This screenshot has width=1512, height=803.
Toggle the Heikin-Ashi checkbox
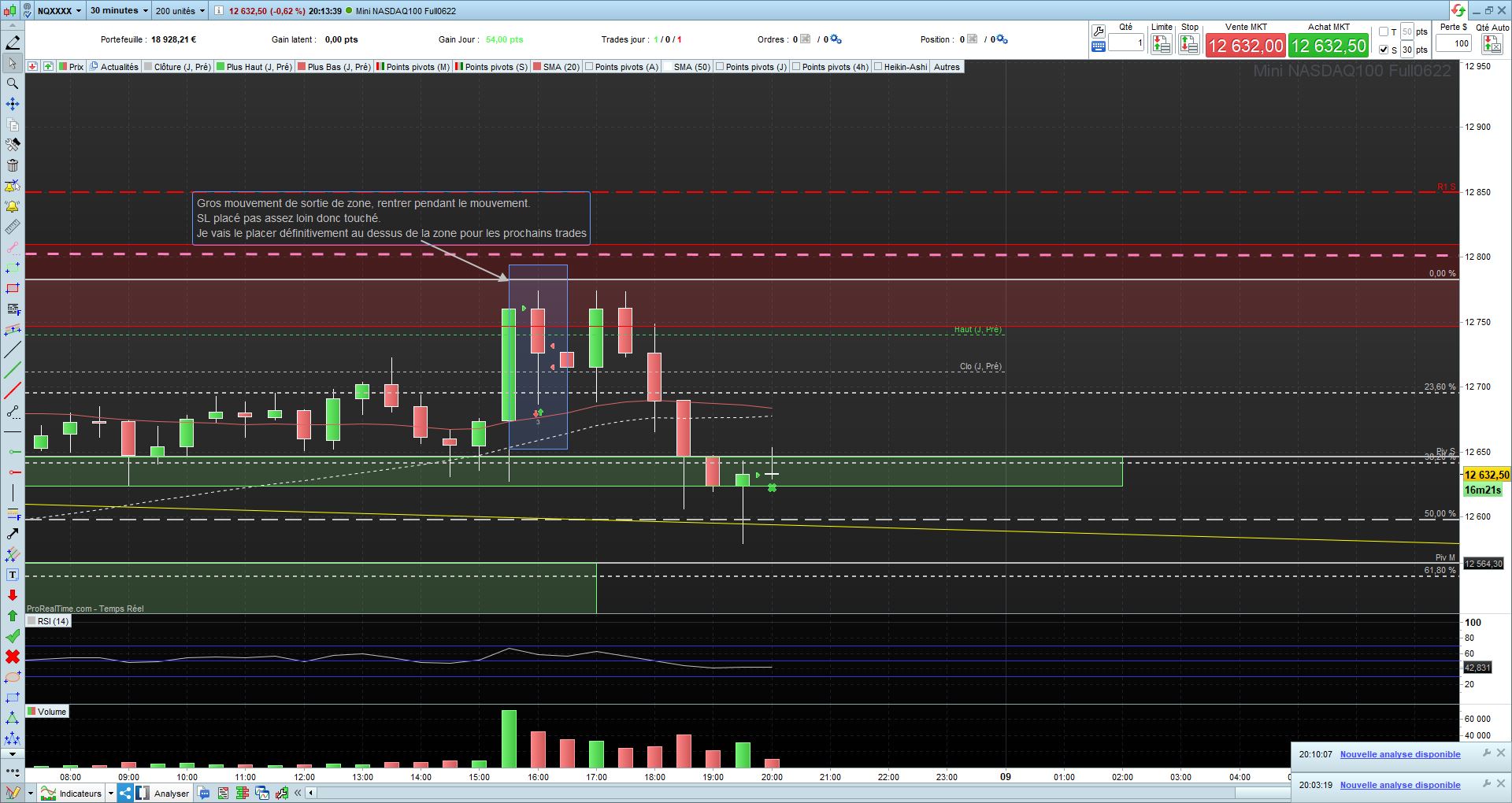click(x=877, y=67)
